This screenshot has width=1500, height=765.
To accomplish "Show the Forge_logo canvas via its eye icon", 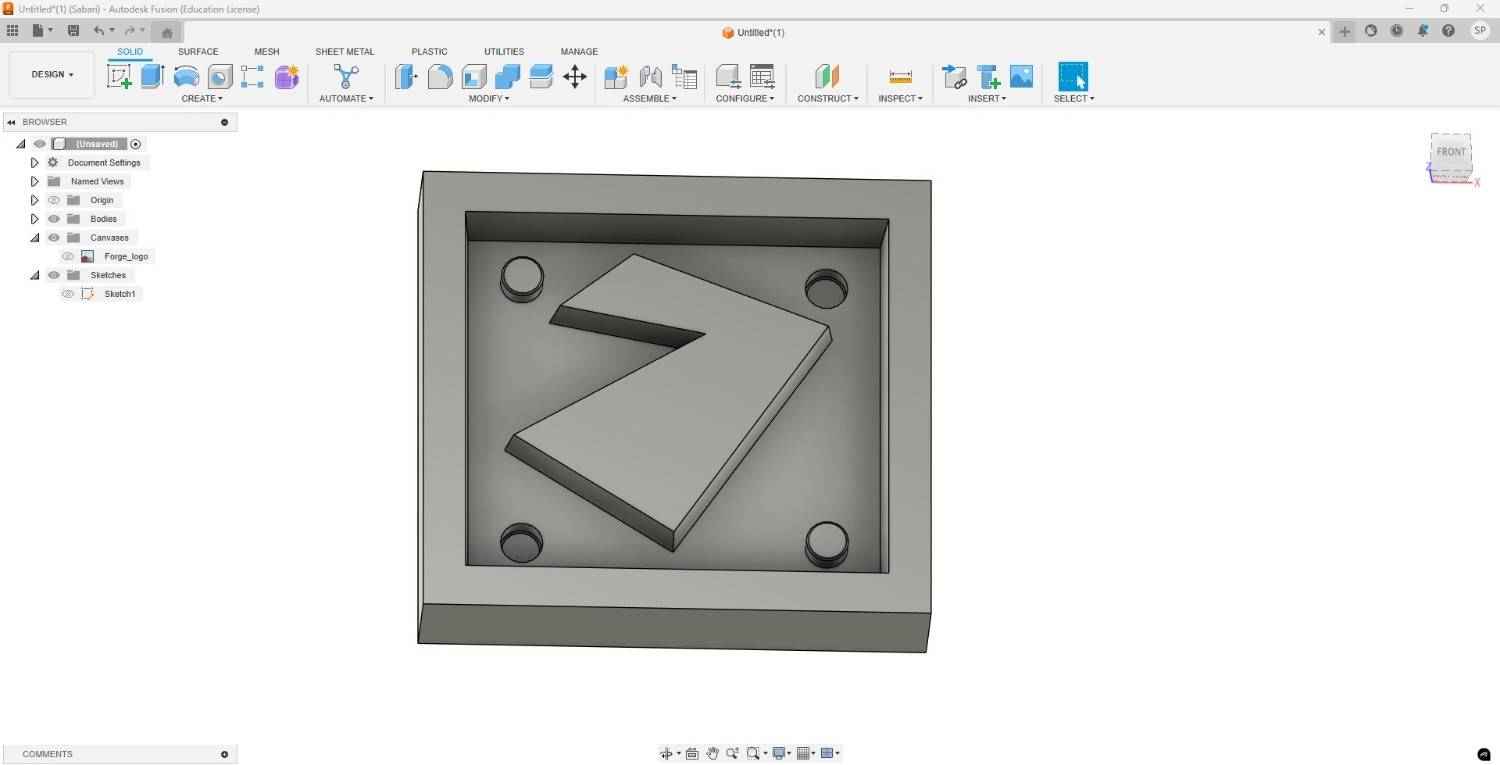I will click(x=68, y=257).
